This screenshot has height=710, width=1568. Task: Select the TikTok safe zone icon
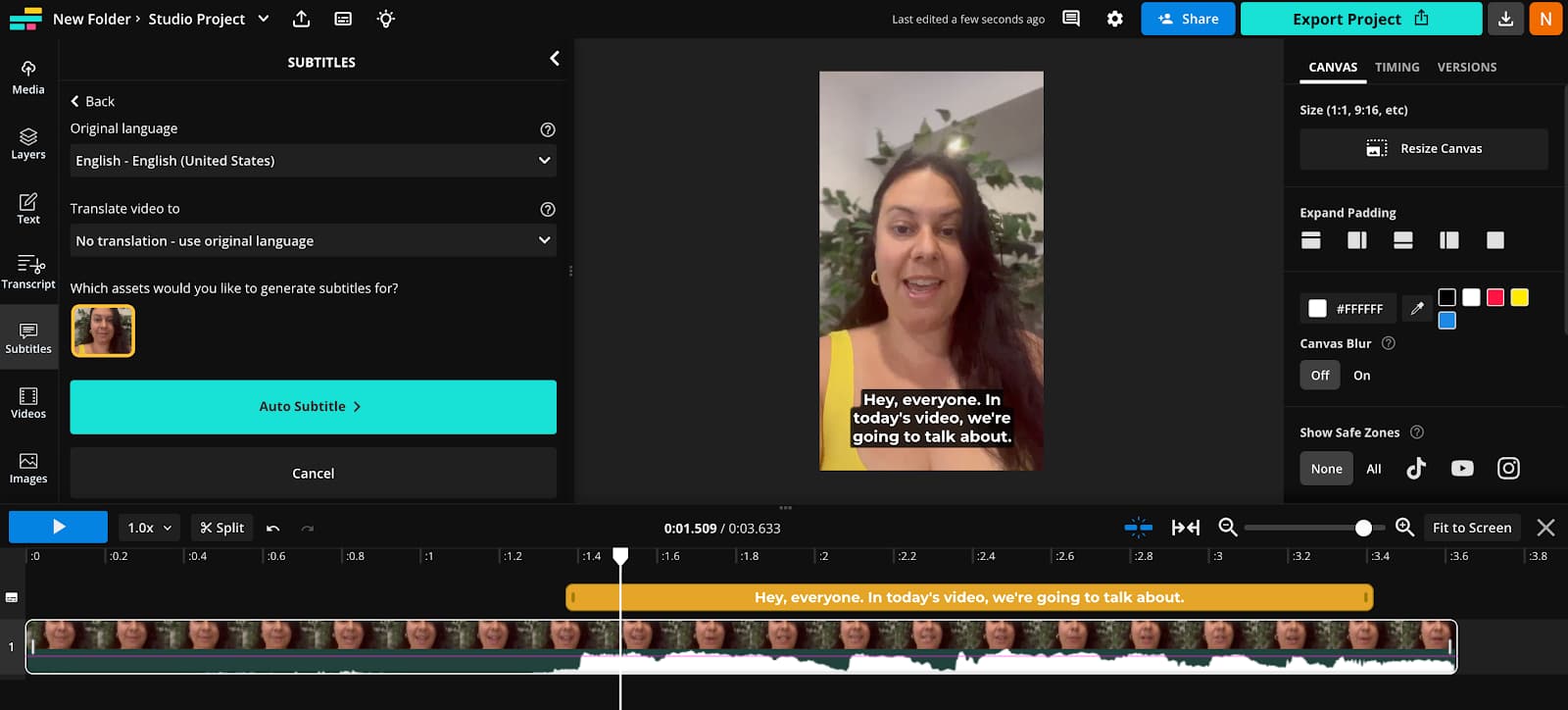click(x=1415, y=469)
